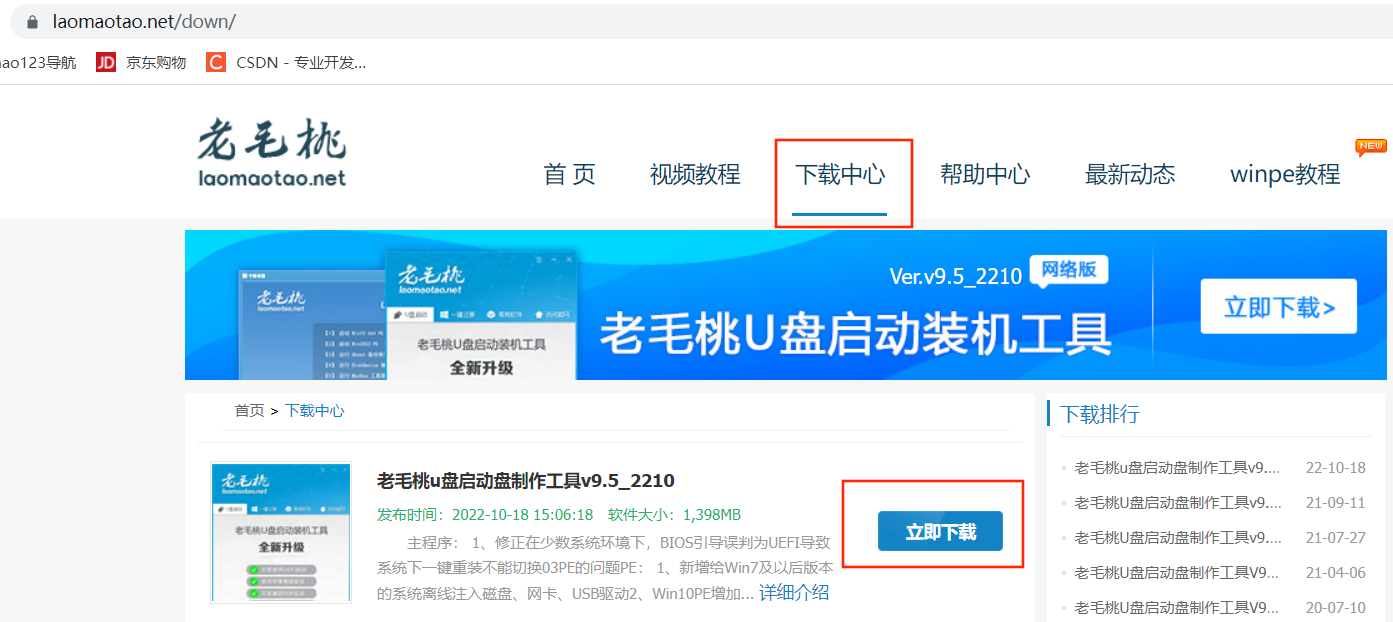Viewport: 1393px width, 622px height.
Task: Select 下载中心 in the navigation menu
Action: pyautogui.click(x=840, y=174)
